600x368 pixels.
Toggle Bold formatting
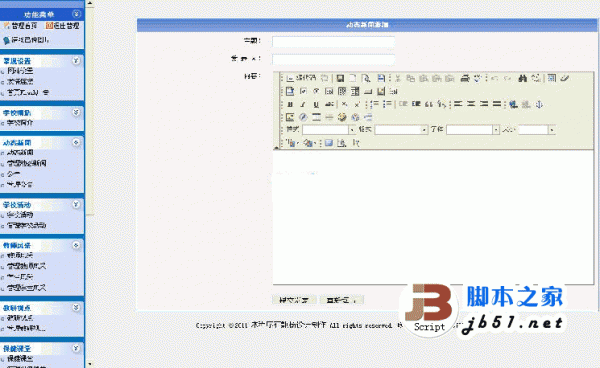(290, 104)
